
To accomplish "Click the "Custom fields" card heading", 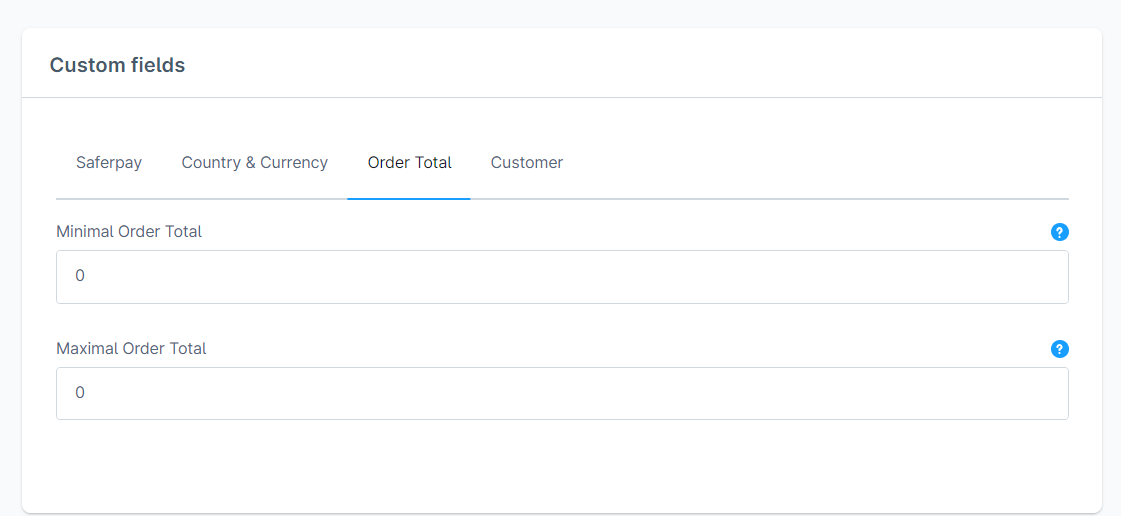I will coord(117,65).
